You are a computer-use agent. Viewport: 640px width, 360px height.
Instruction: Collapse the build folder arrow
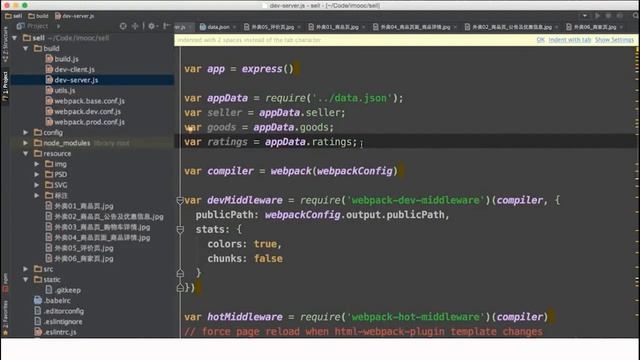click(x=26, y=49)
